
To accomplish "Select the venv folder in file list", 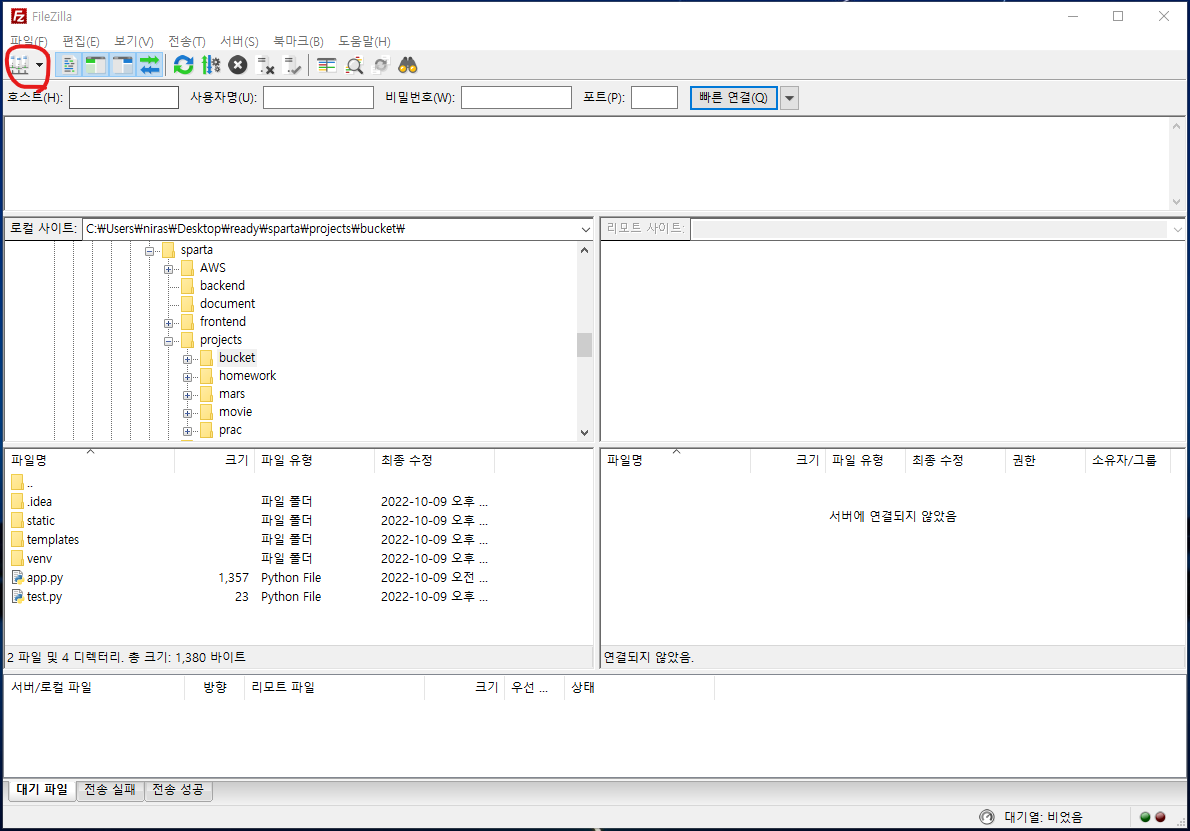I will [x=39, y=558].
